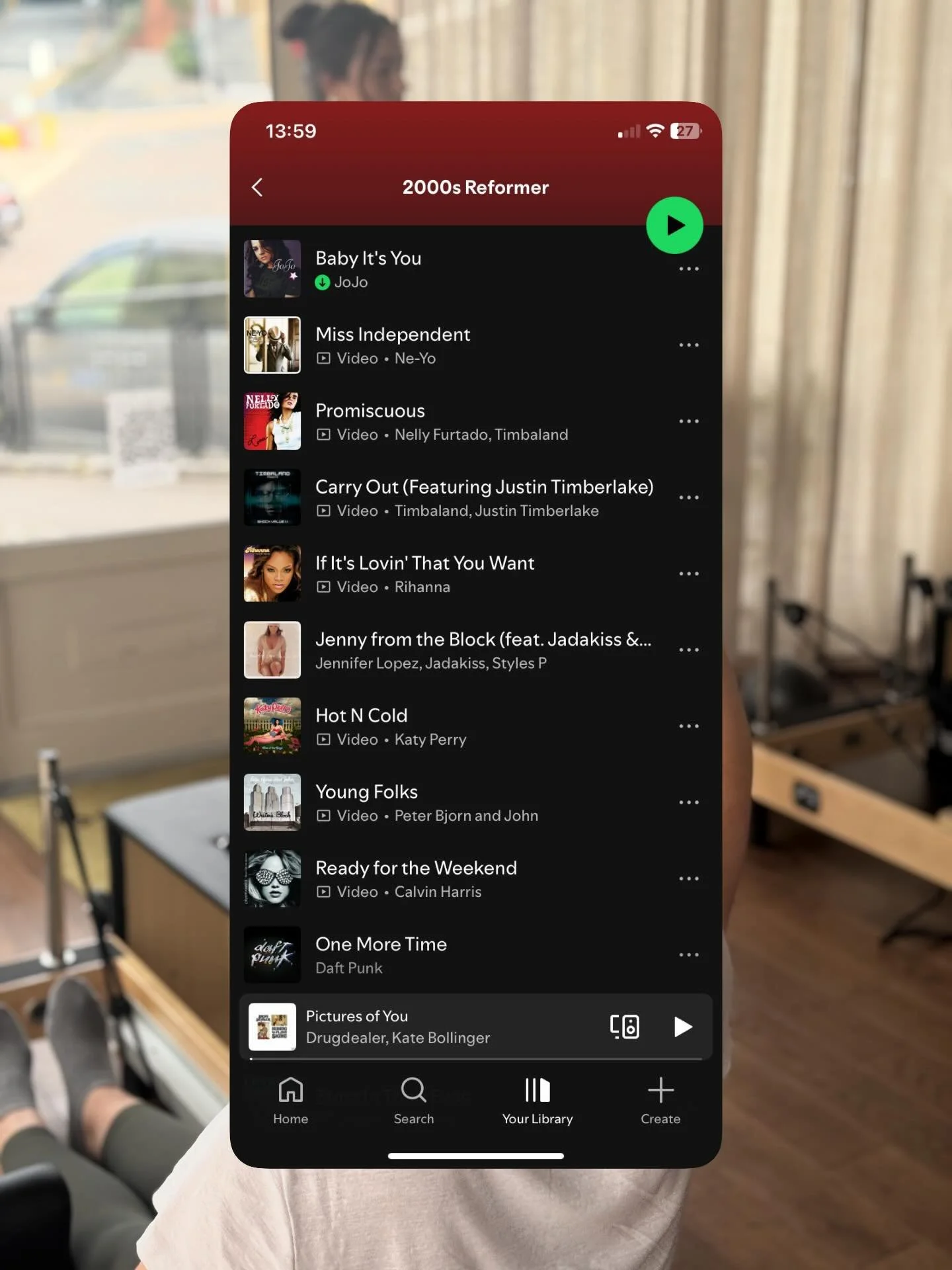
Task: Play If It's Lovin' That You Want
Action: tap(425, 563)
